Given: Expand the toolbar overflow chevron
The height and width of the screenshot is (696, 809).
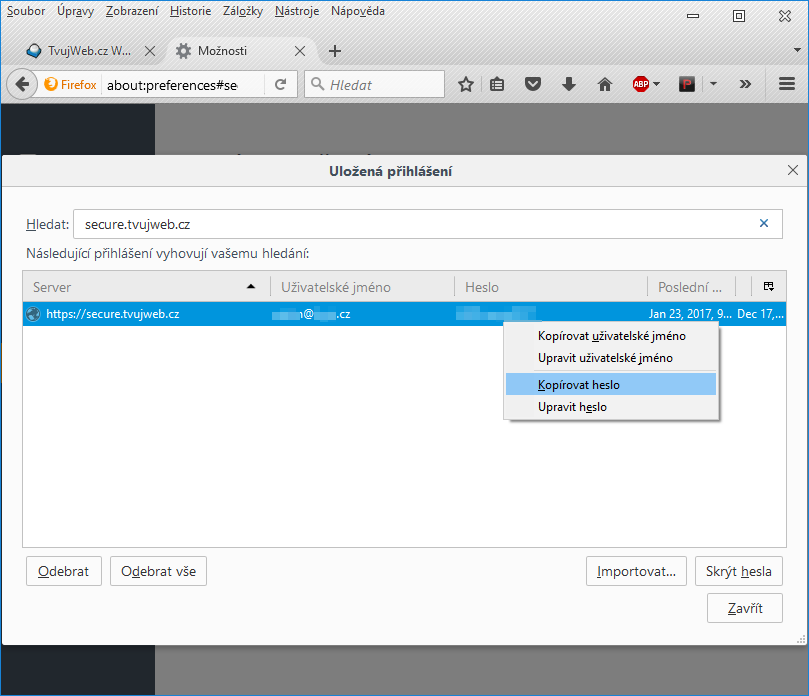Looking at the screenshot, I should (x=745, y=85).
